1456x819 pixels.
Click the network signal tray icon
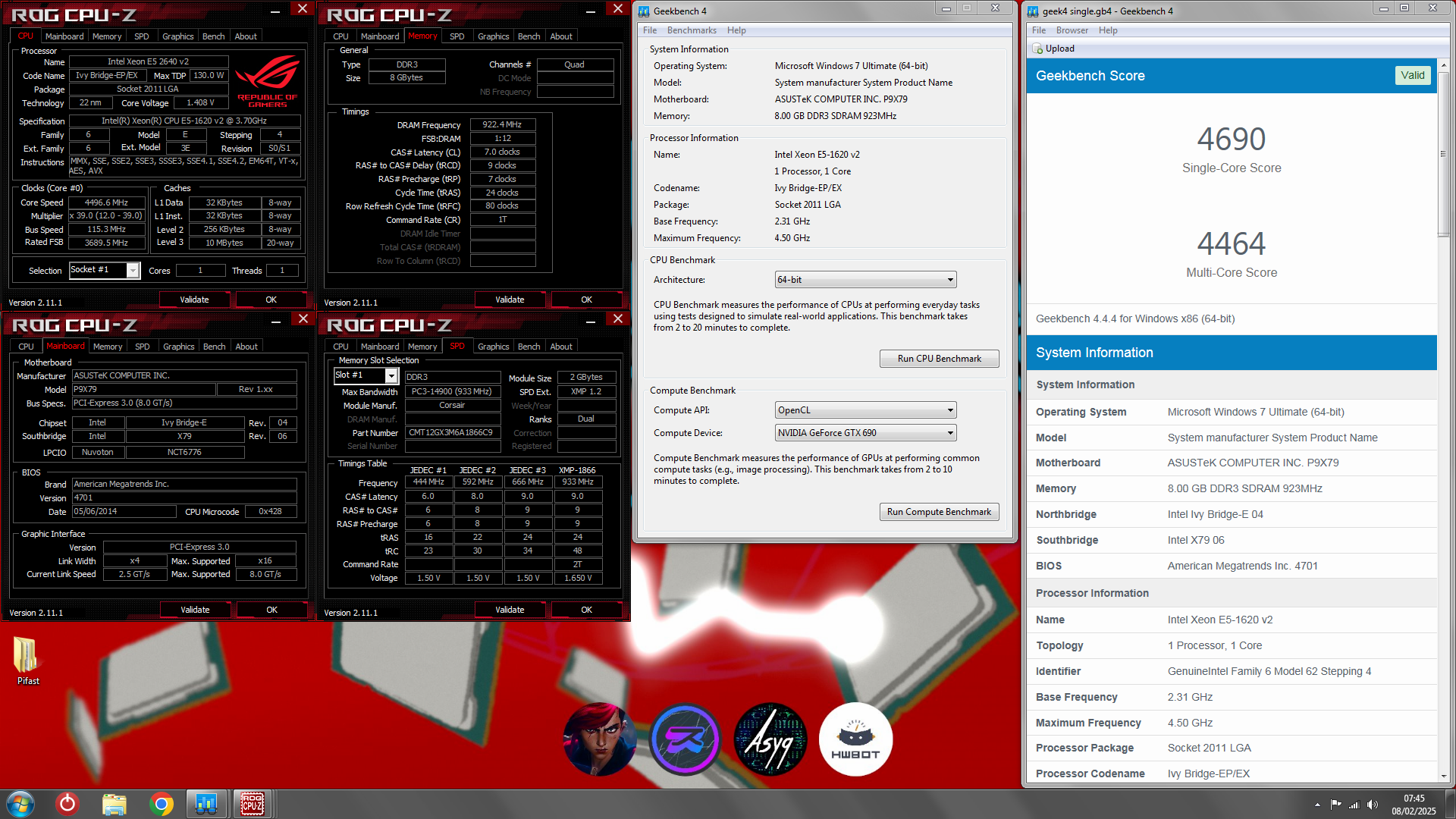click(1354, 805)
